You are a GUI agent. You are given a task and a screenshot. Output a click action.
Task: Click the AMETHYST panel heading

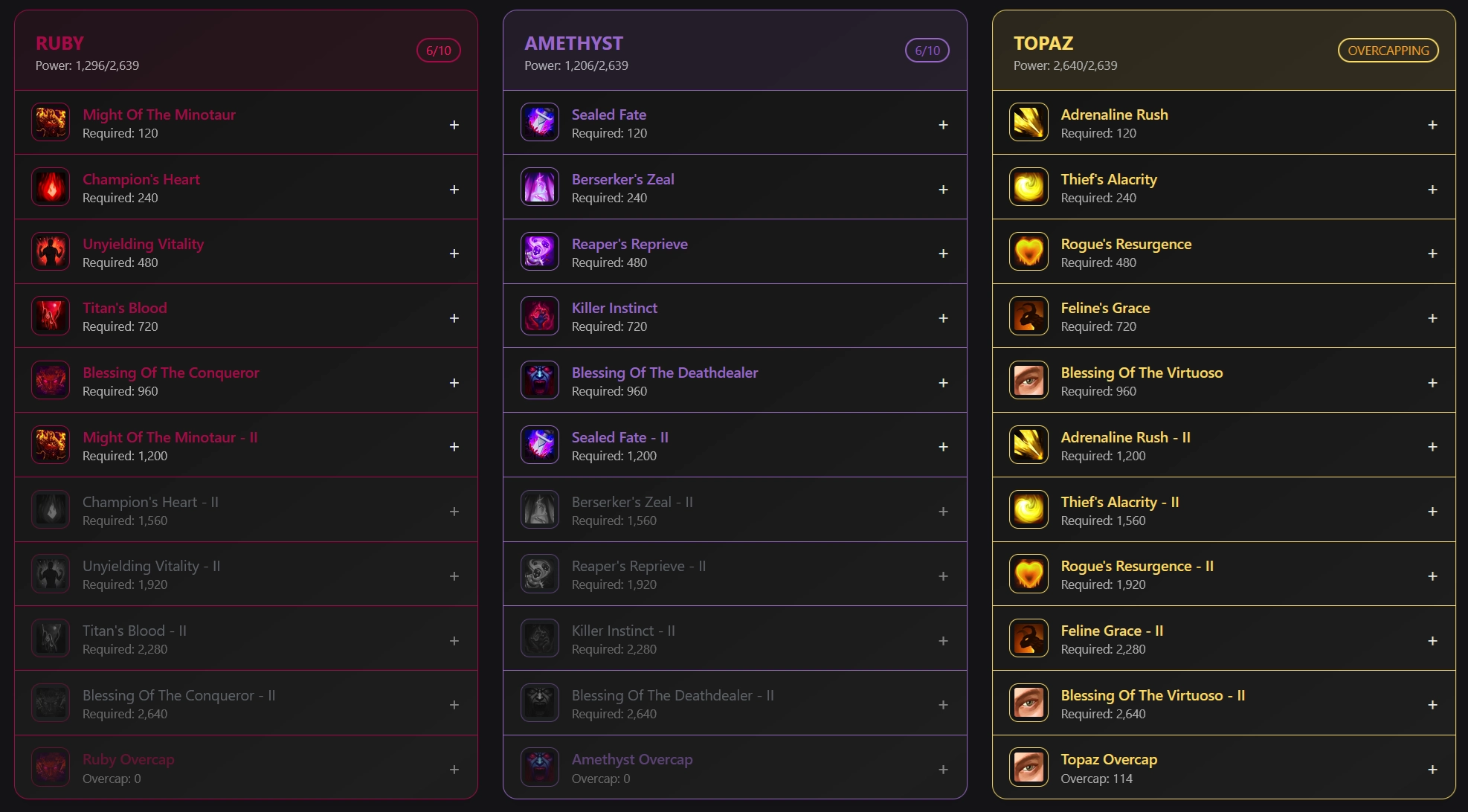coord(573,43)
